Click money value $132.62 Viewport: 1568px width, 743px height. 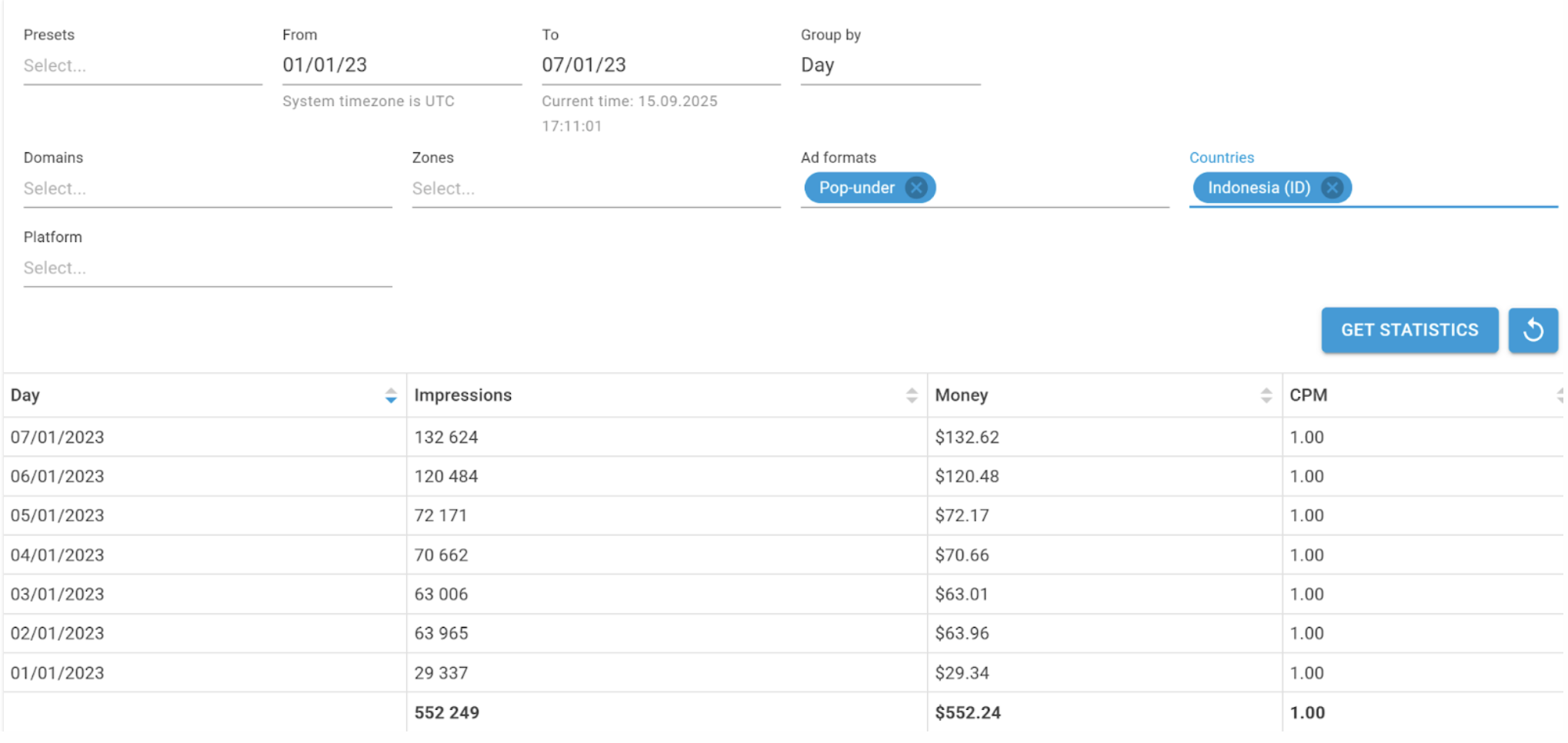tap(967, 438)
